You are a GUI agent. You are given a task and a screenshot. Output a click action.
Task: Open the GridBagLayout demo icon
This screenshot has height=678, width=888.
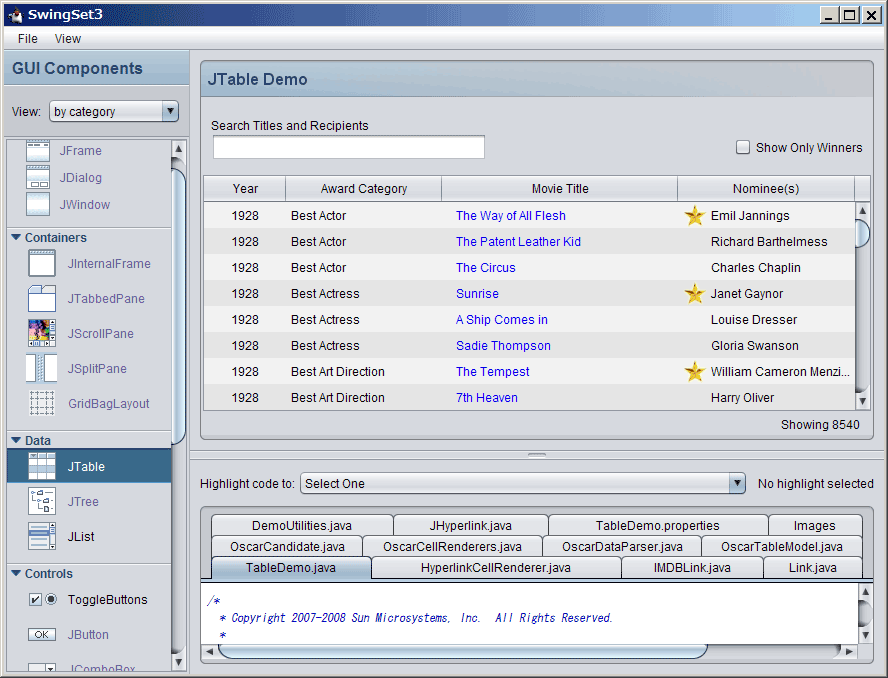tap(42, 403)
